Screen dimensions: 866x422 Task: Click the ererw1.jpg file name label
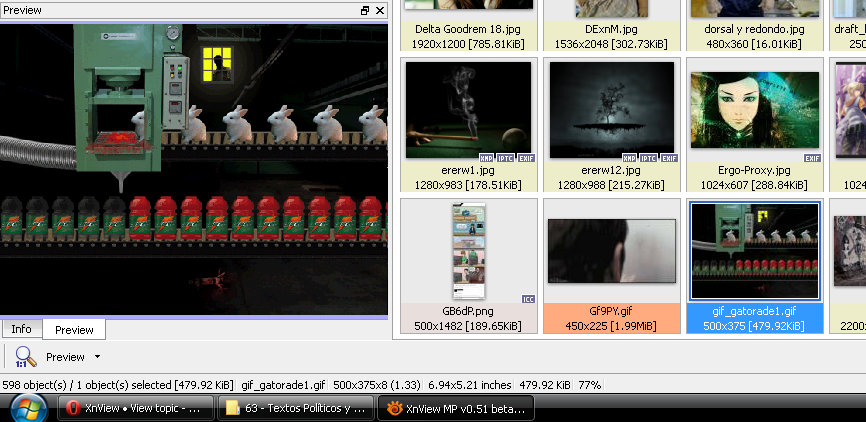pyautogui.click(x=468, y=170)
